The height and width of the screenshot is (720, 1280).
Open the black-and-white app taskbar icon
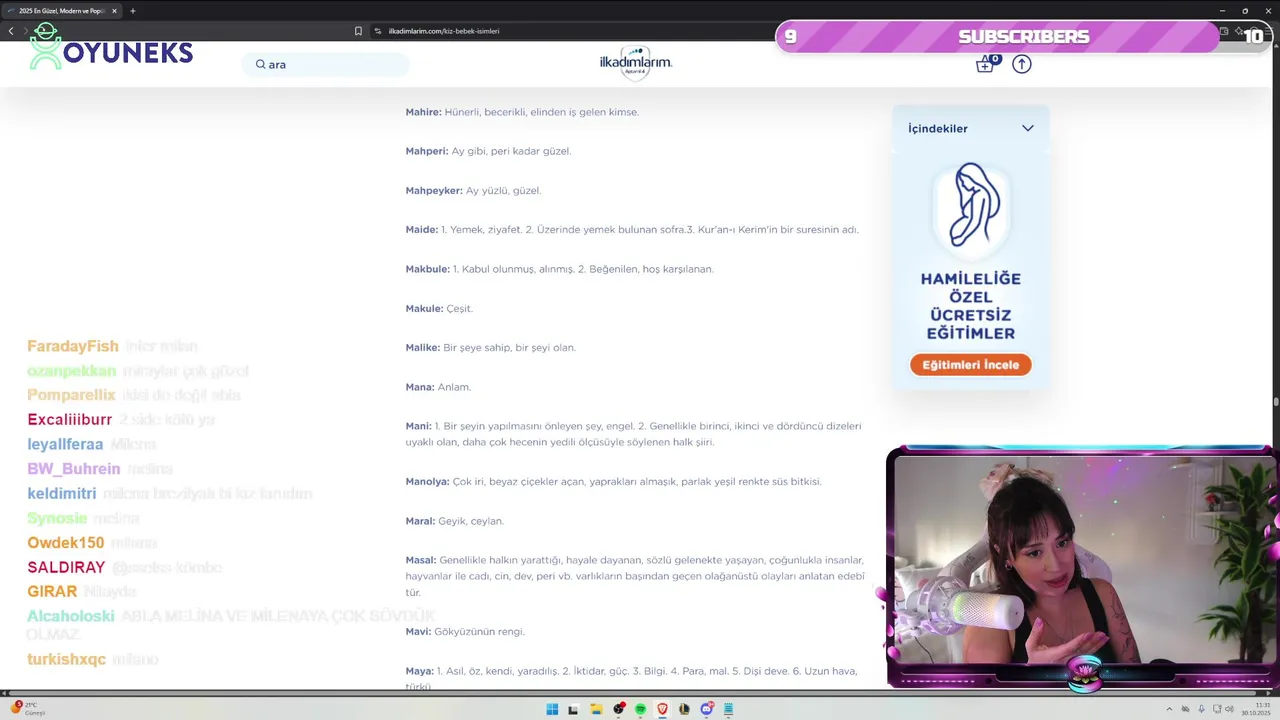573,709
